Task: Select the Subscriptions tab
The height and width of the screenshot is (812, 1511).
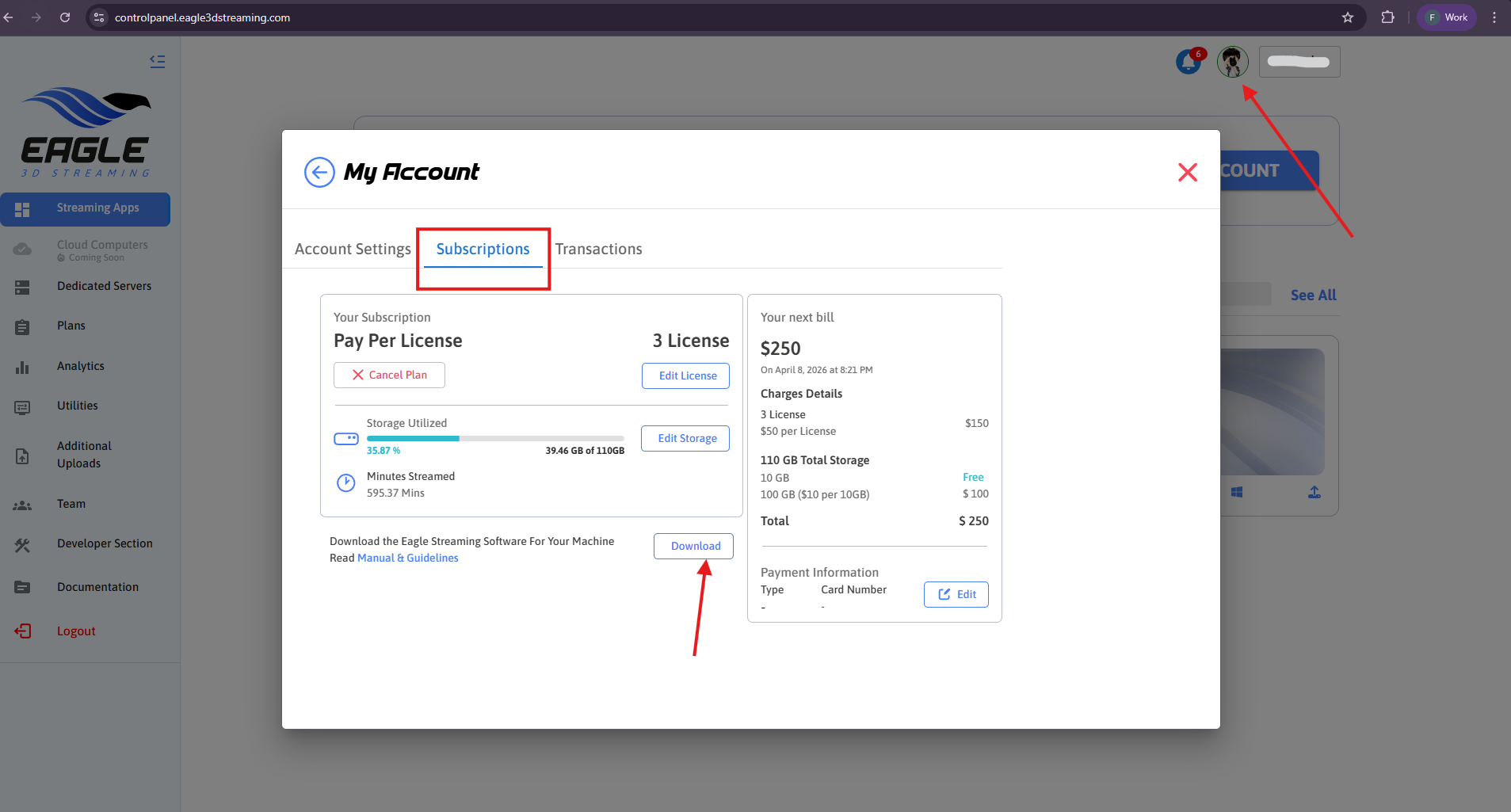Action: pos(483,249)
